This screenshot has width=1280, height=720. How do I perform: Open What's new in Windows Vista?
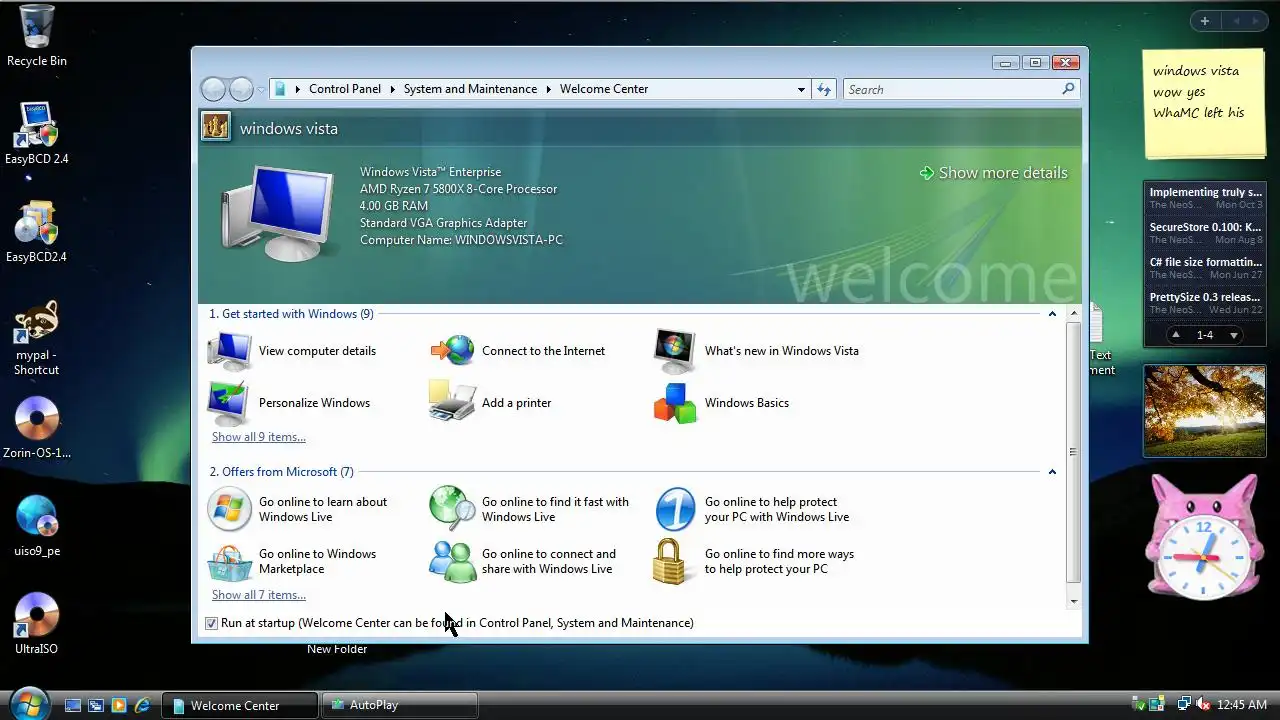click(756, 351)
